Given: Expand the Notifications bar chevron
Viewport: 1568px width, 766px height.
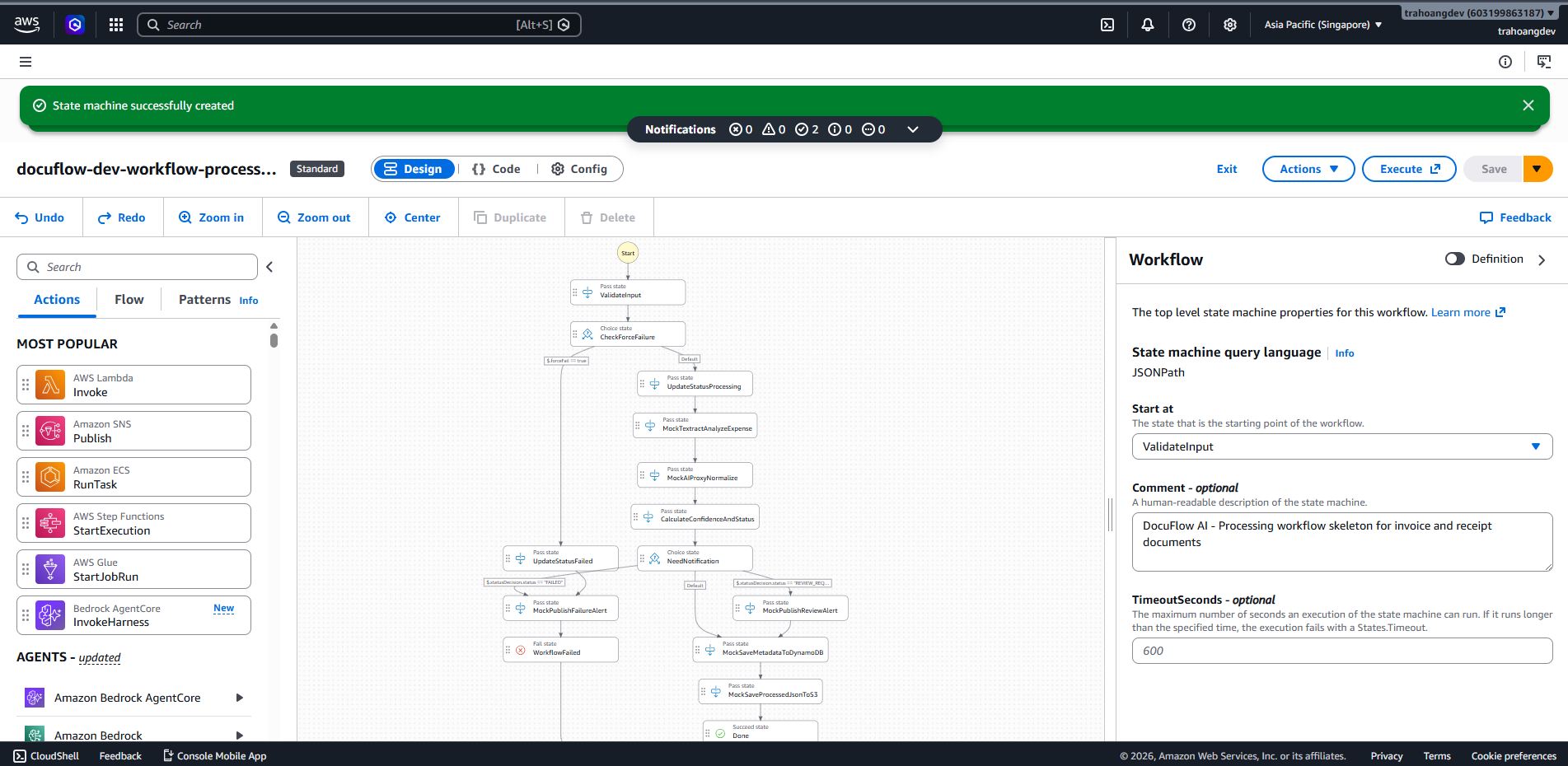Looking at the screenshot, I should point(913,129).
